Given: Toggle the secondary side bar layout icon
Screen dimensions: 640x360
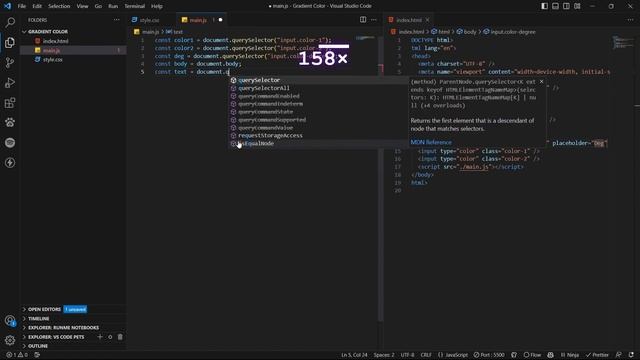Looking at the screenshot, I should tap(566, 6).
